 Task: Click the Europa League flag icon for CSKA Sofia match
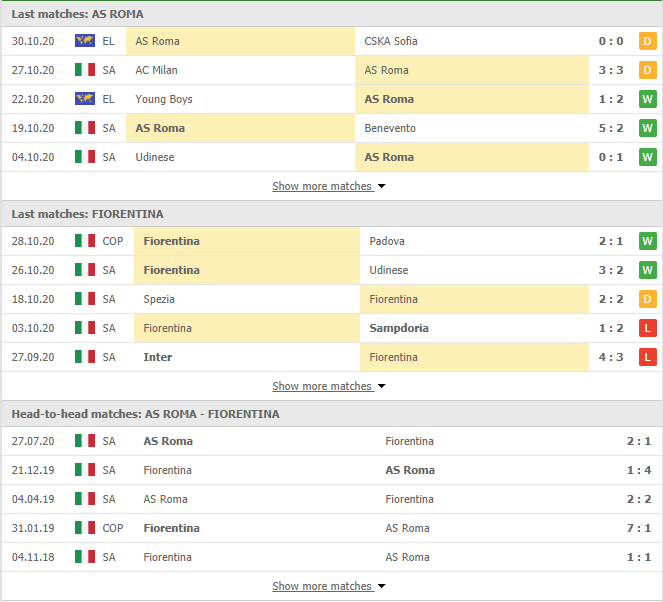tap(85, 41)
